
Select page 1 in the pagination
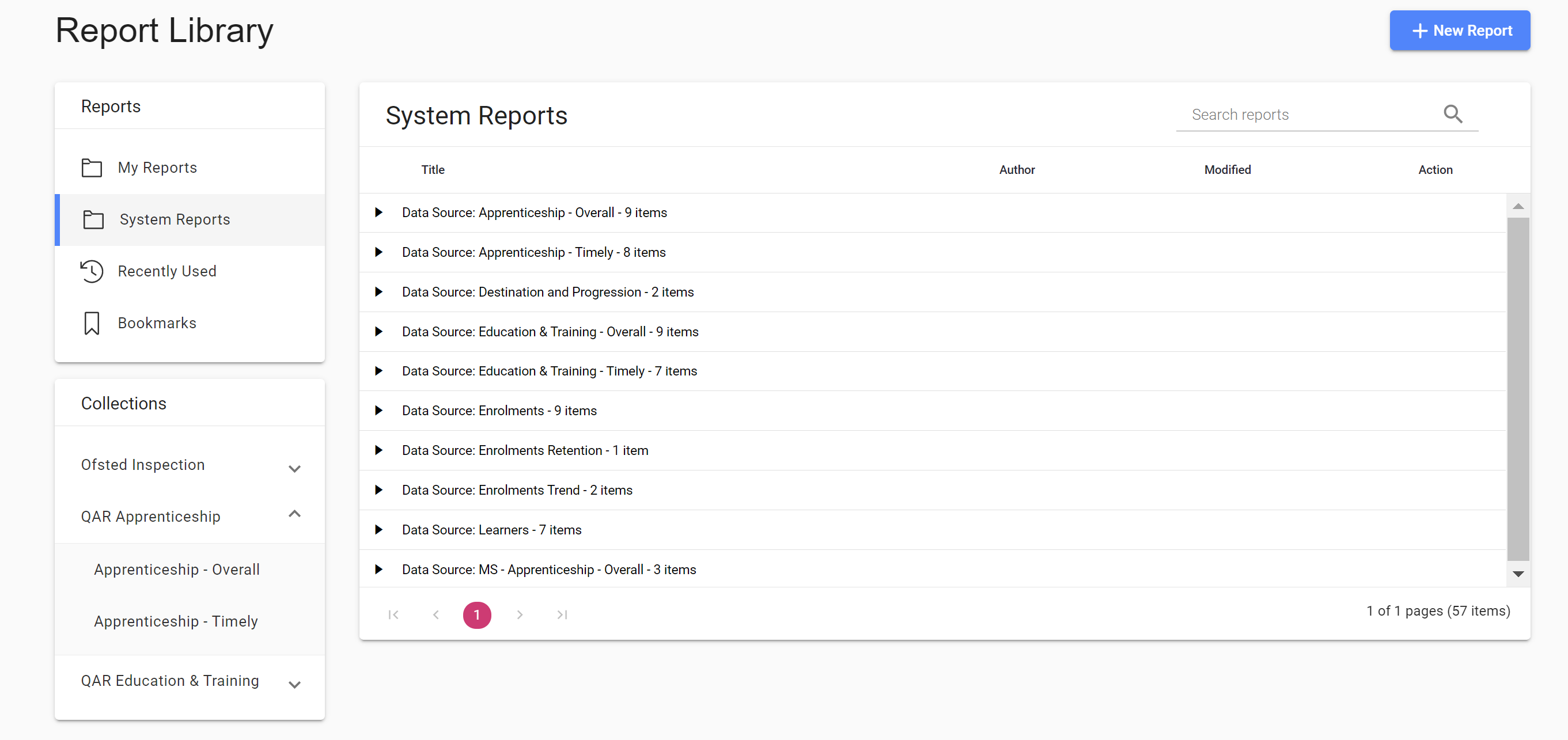click(476, 614)
